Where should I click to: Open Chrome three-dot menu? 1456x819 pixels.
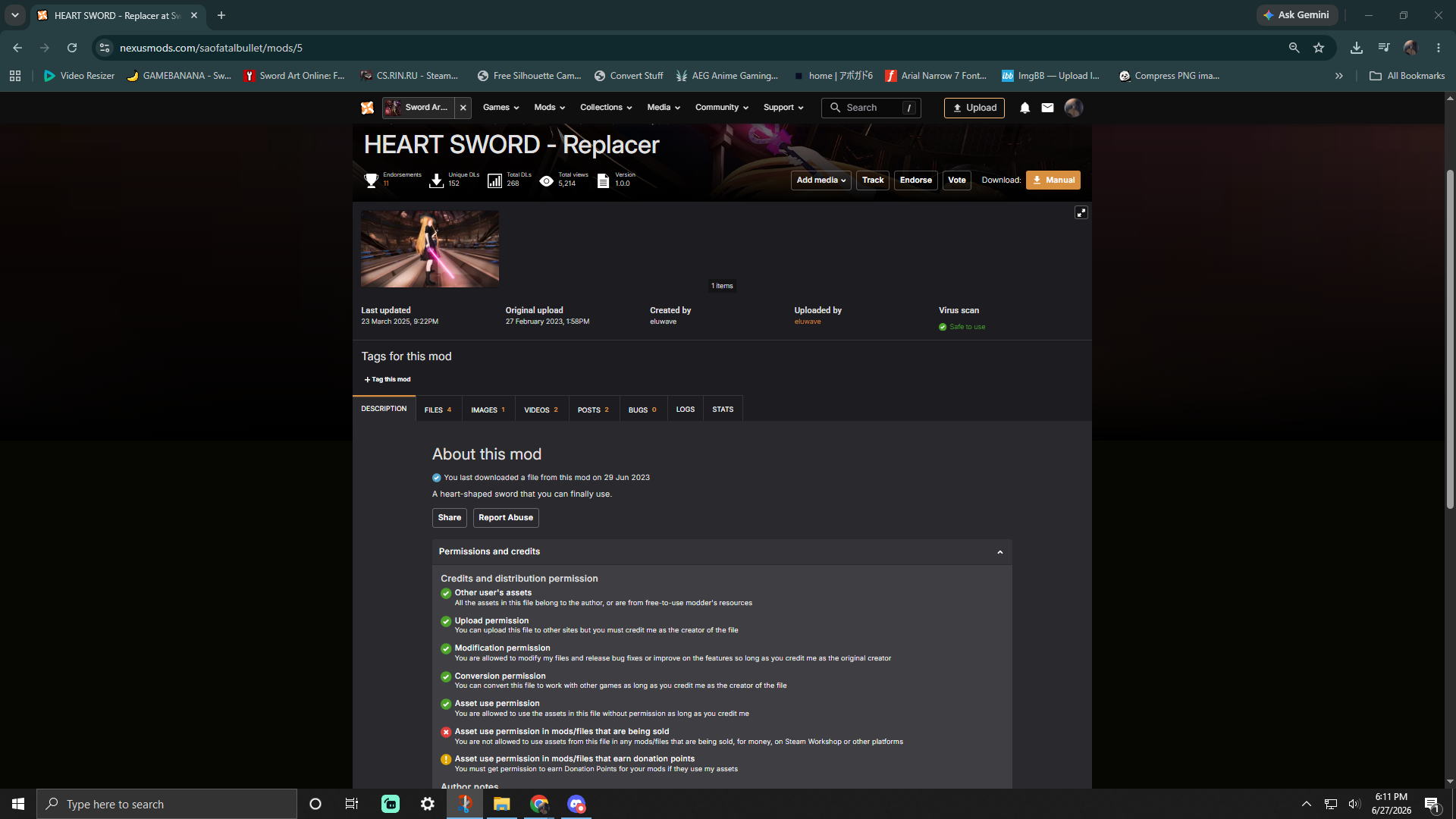pos(1439,48)
